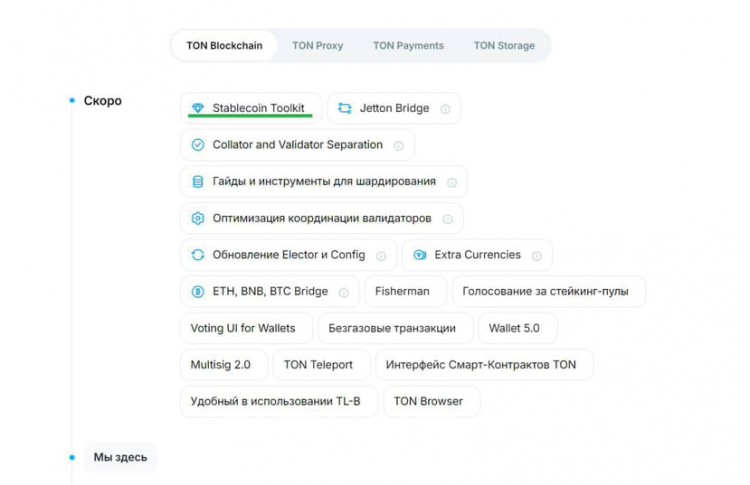Open the TON Browser item
This screenshot has height=485, width=750.
coord(431,401)
